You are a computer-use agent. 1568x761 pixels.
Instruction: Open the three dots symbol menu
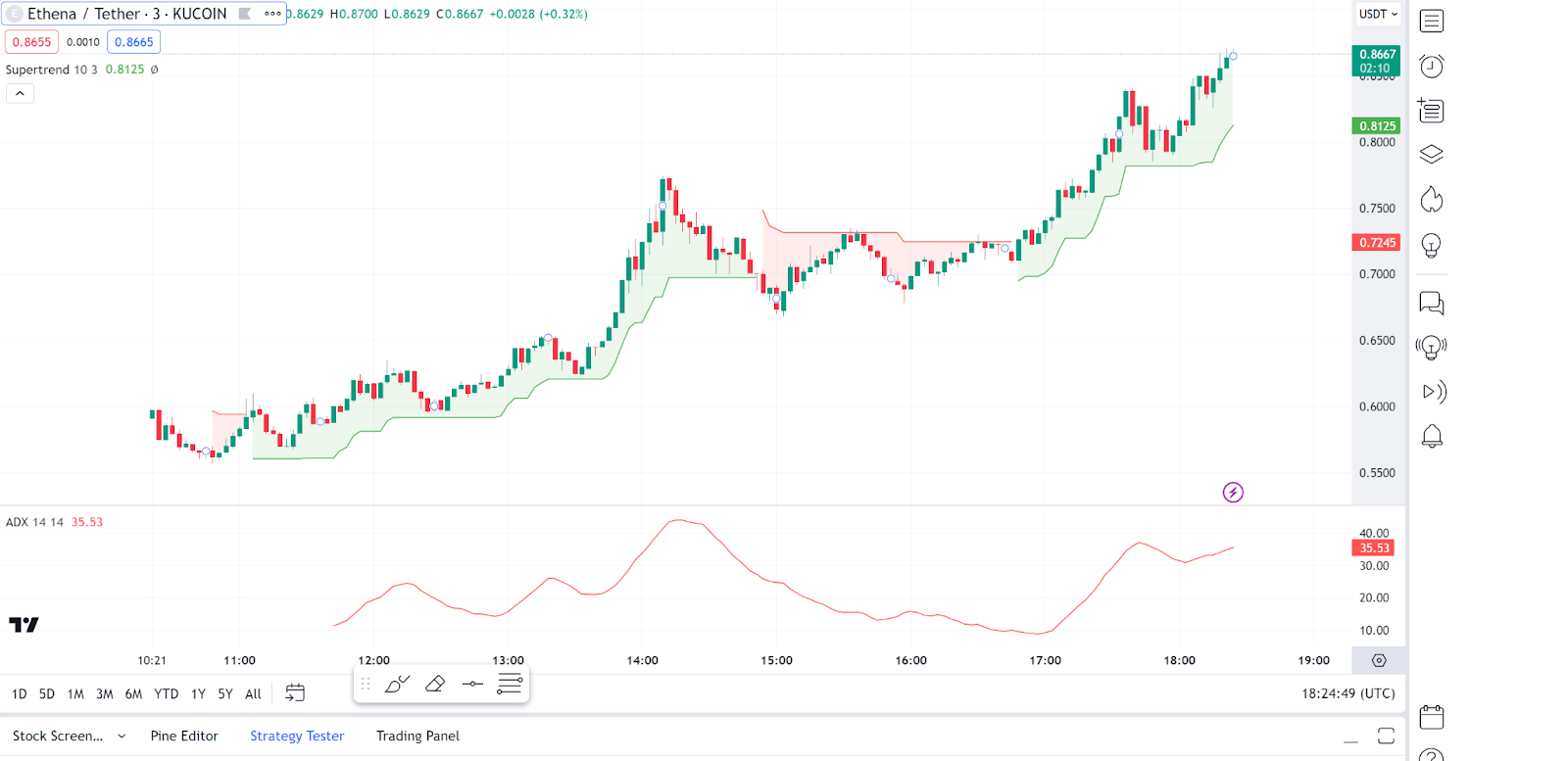click(x=272, y=14)
